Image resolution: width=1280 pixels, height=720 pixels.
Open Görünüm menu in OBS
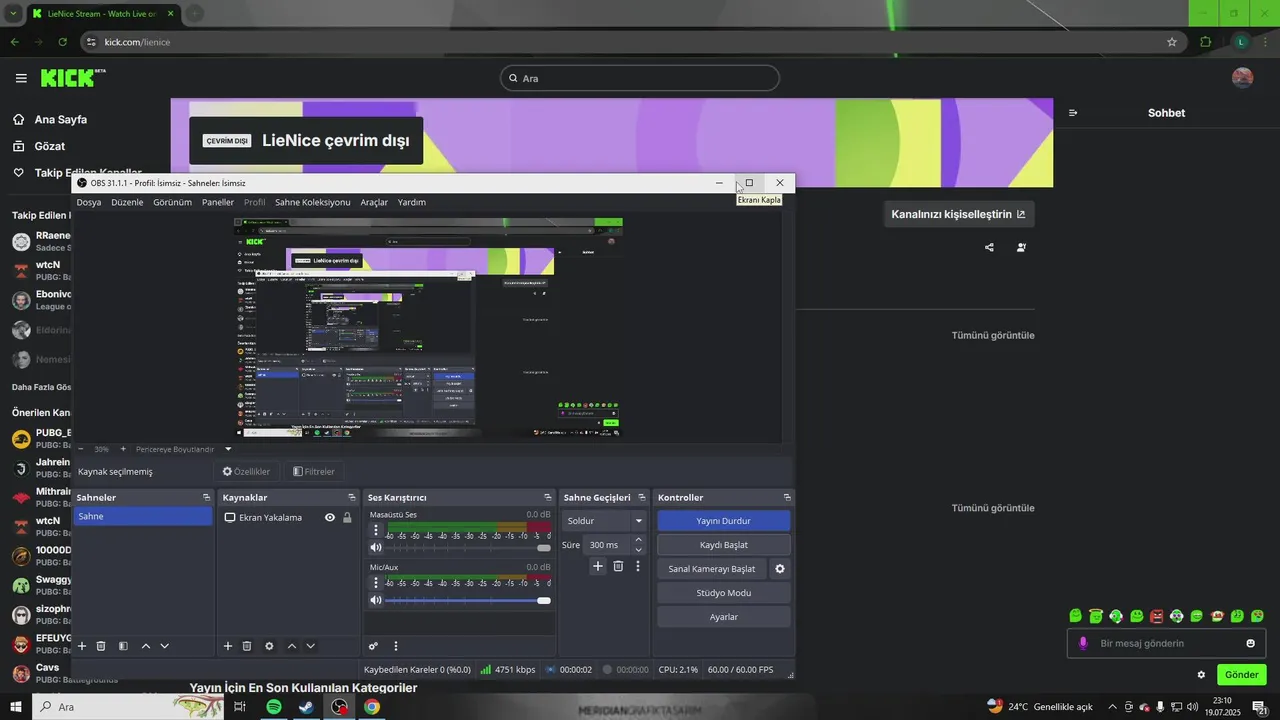(x=172, y=202)
